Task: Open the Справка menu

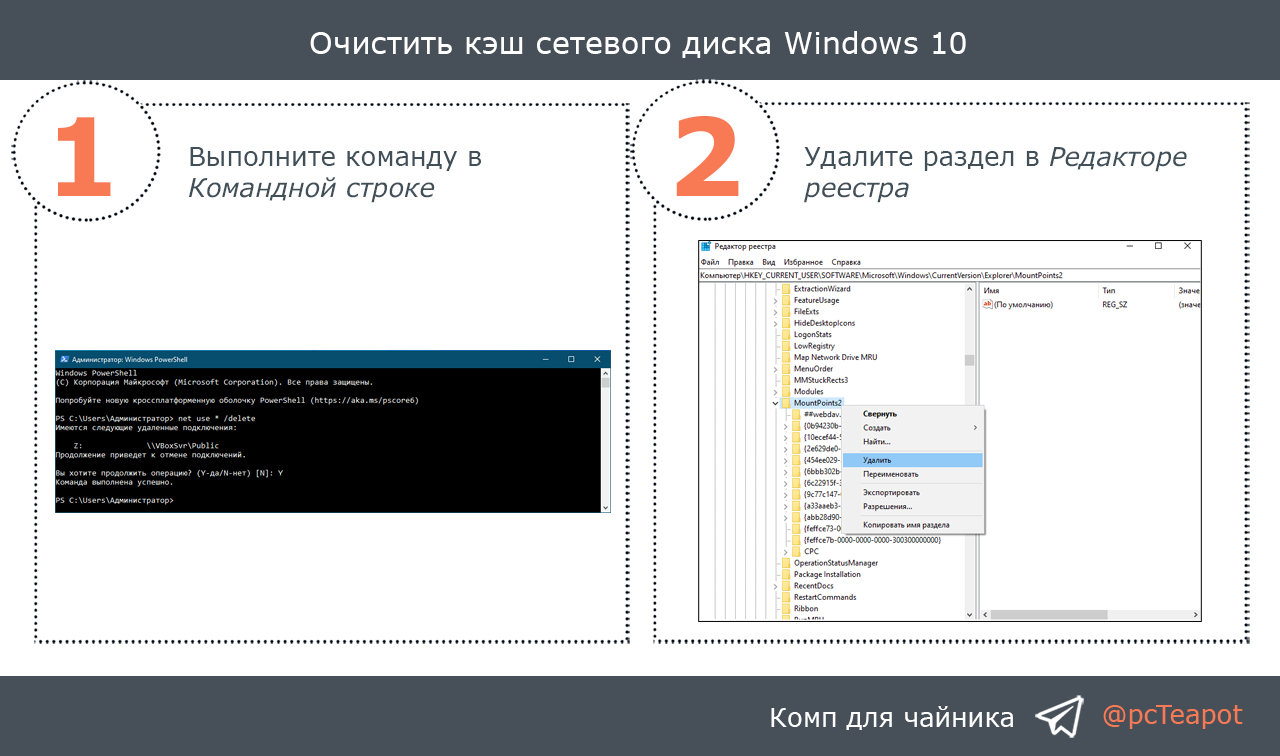Action: pyautogui.click(x=846, y=262)
